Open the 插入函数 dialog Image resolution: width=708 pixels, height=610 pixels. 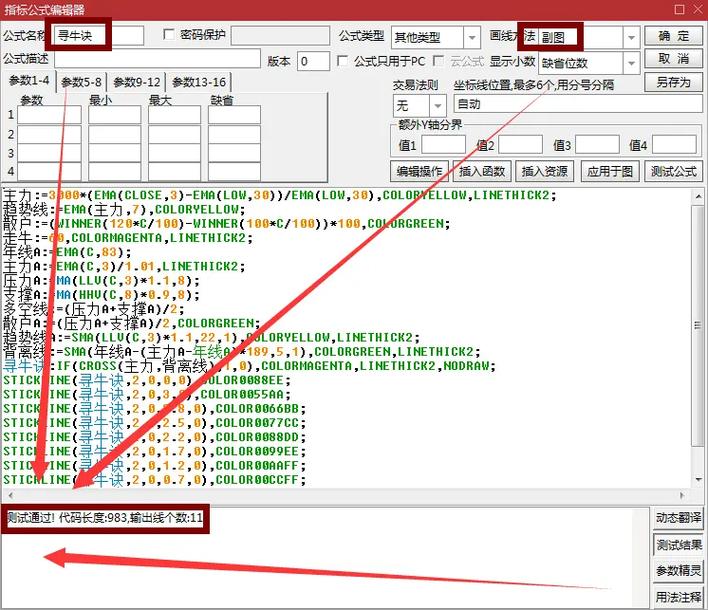point(483,171)
